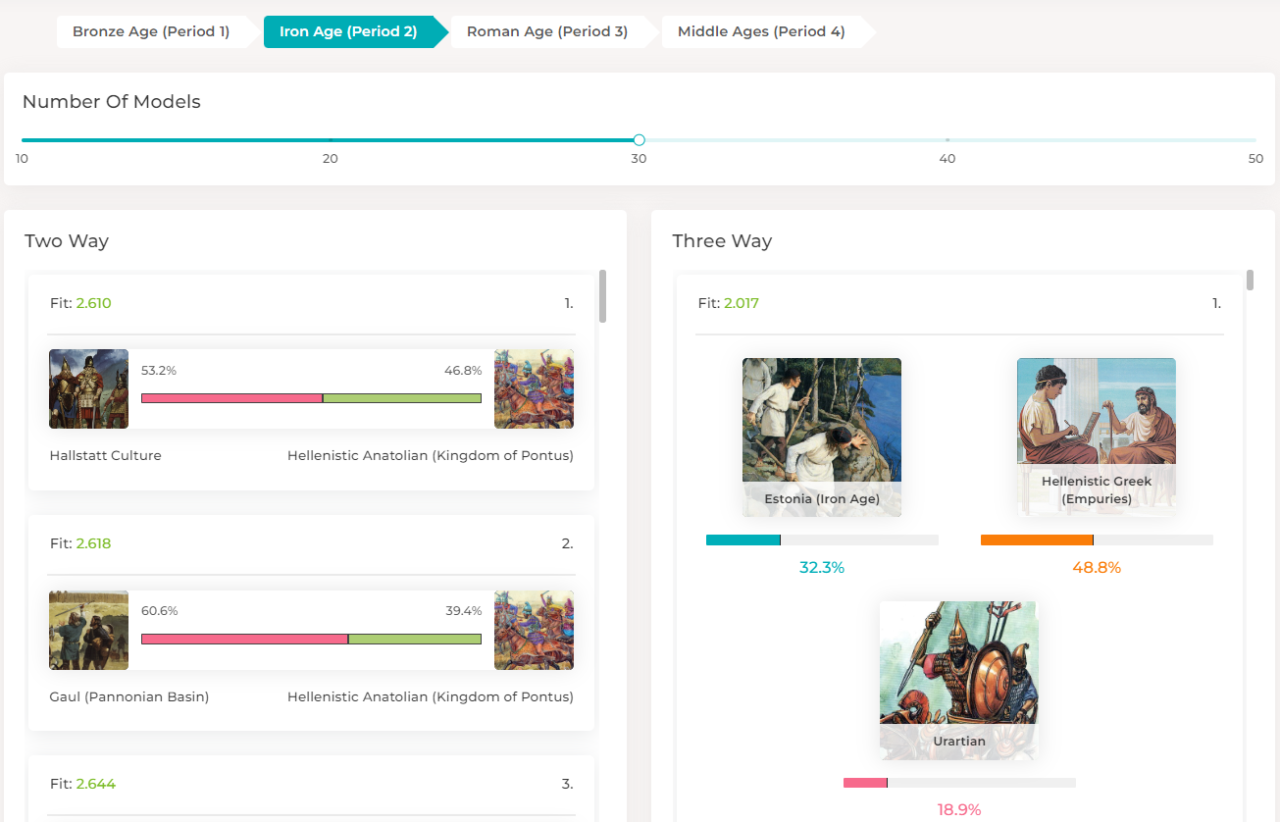Open the Gaul (Pannonian Basin) thumbnail image

[89, 630]
